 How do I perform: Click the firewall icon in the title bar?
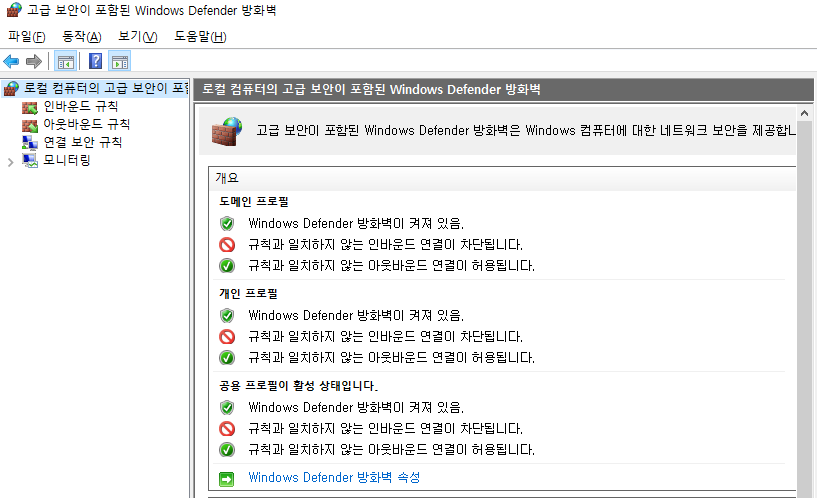pos(14,10)
